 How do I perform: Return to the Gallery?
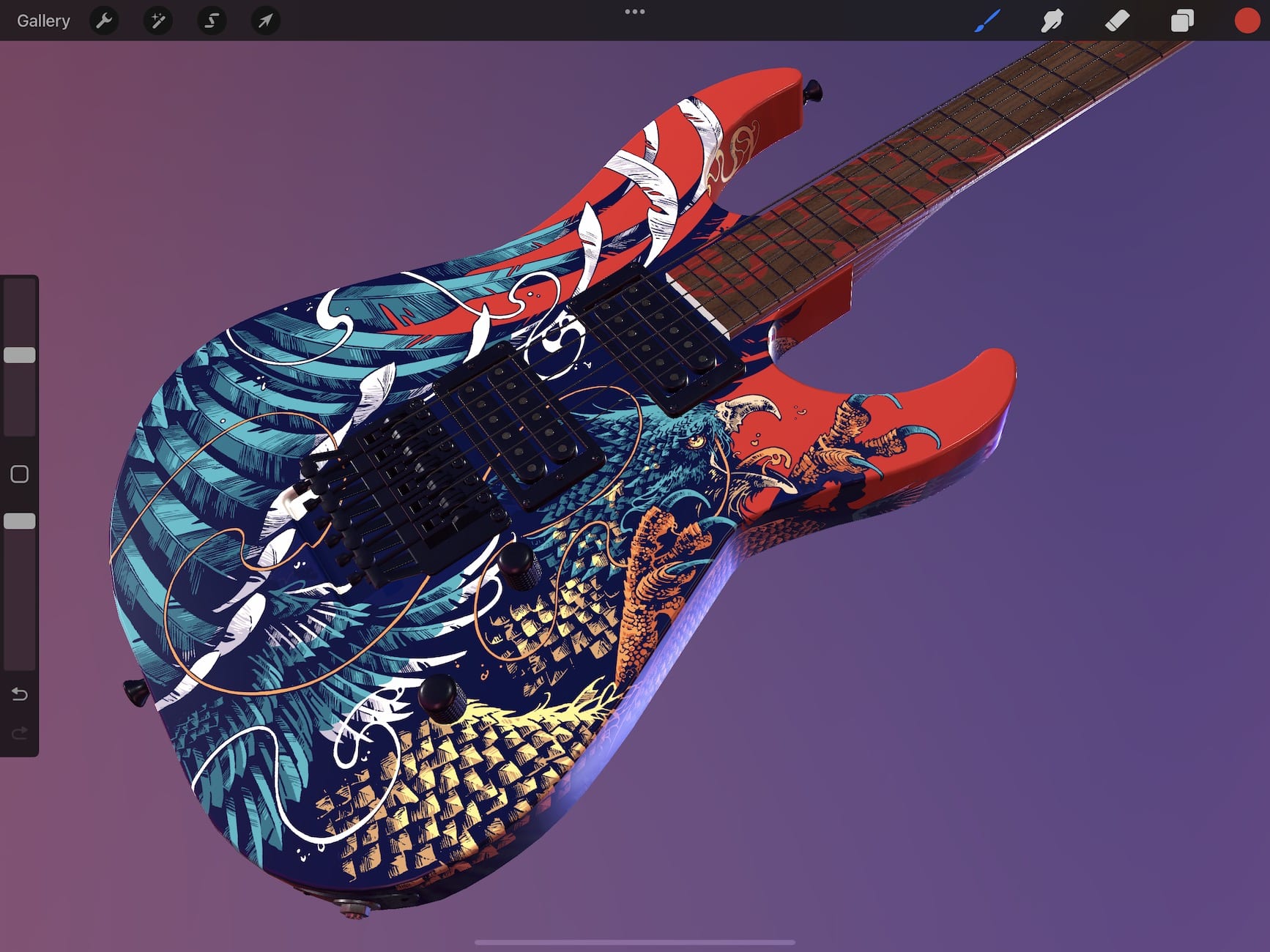coord(43,21)
